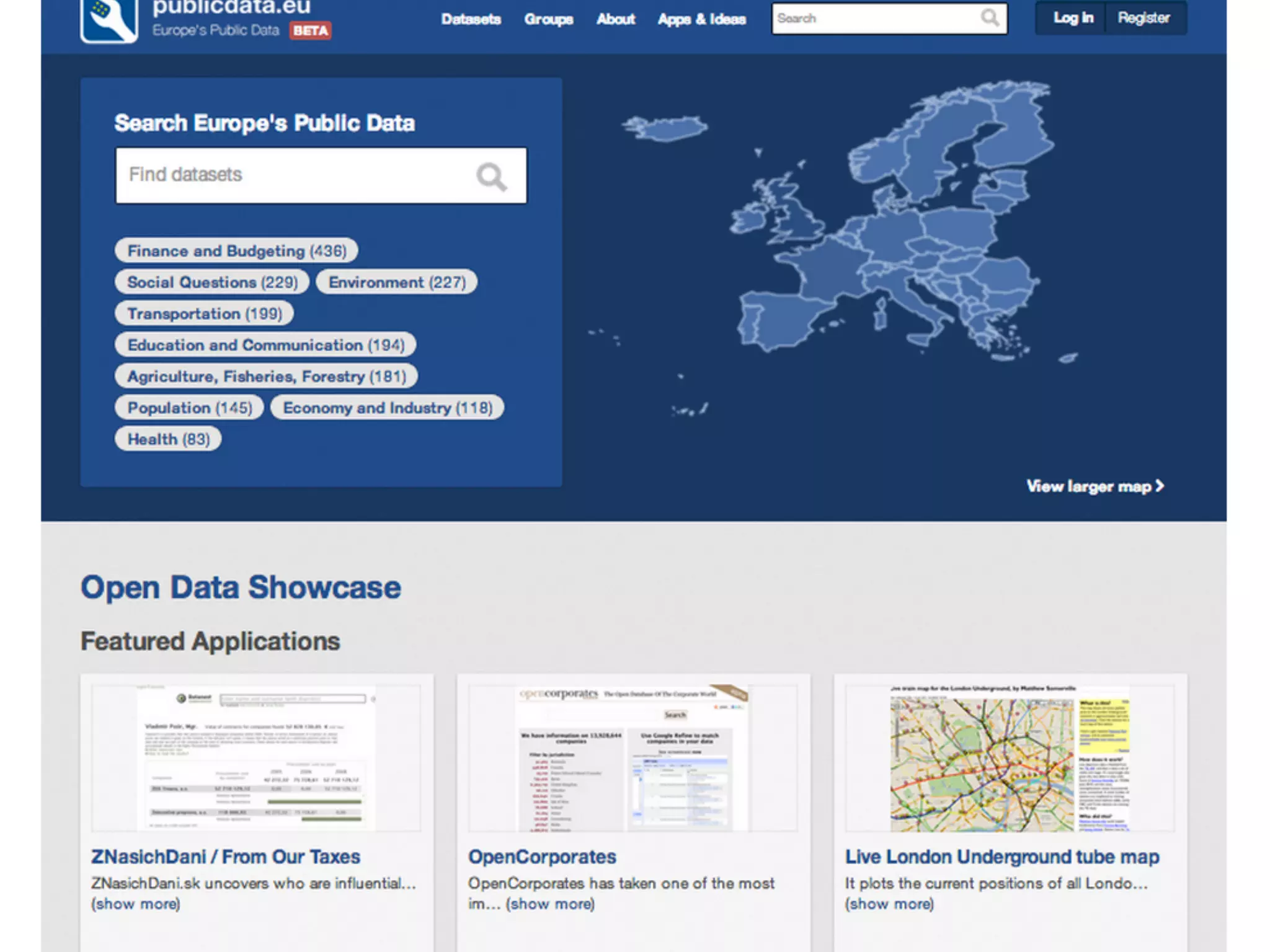Open Apps & Ideas in the navigation
The width and height of the screenshot is (1270, 952).
tap(701, 19)
